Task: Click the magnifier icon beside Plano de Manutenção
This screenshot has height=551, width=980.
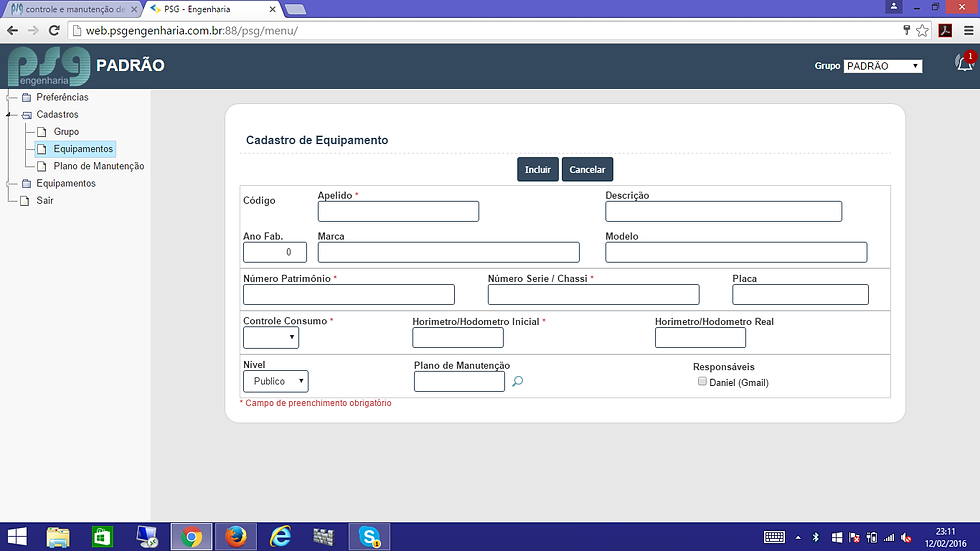Action: coord(518,381)
